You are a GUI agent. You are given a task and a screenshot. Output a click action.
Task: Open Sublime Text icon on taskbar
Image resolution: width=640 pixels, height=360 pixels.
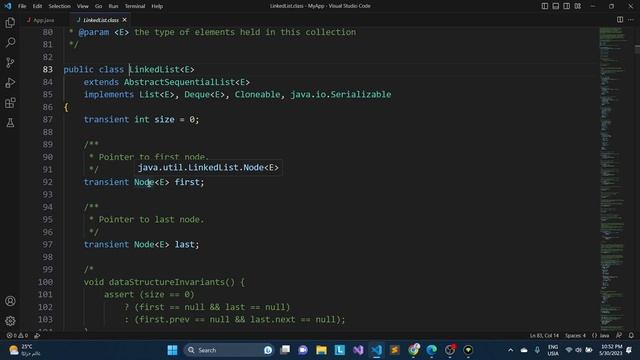pyautogui.click(x=395, y=350)
